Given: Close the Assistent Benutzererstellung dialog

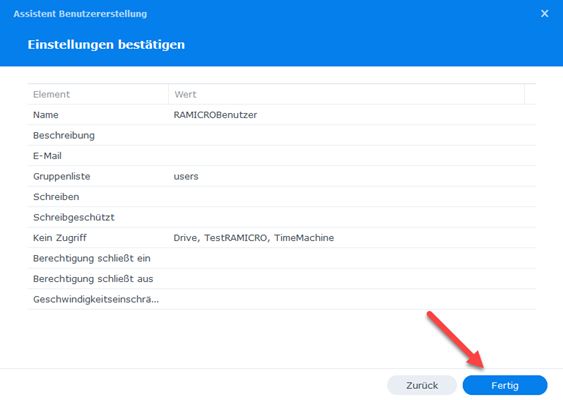Looking at the screenshot, I should pyautogui.click(x=544, y=14).
